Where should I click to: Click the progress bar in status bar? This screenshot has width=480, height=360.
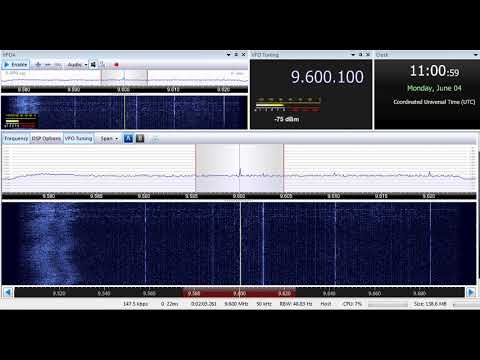[388, 304]
